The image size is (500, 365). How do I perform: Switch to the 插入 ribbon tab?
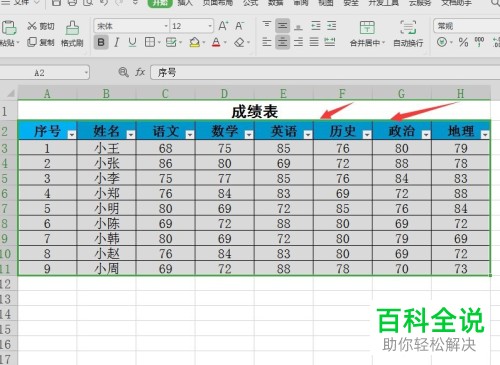coord(185,3)
